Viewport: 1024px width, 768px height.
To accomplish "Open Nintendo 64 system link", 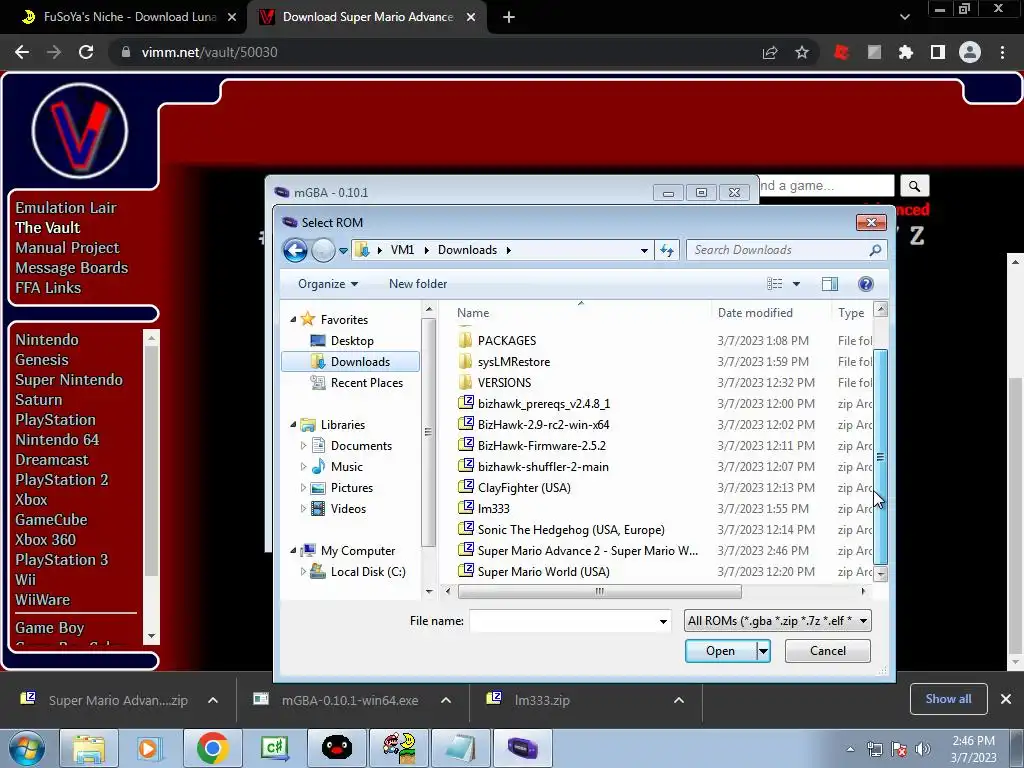I will [x=57, y=440].
